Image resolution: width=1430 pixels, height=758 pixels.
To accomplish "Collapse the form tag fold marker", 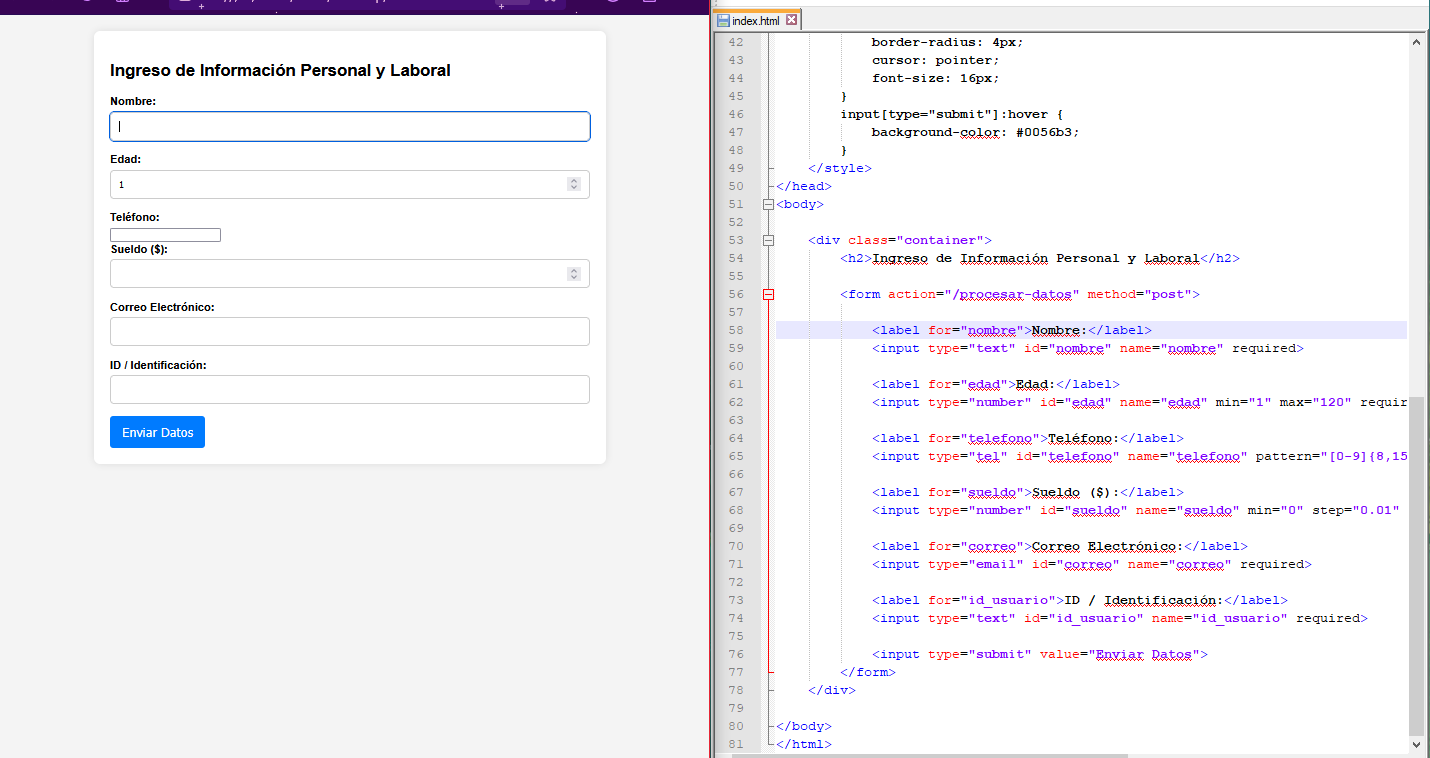I will point(768,294).
